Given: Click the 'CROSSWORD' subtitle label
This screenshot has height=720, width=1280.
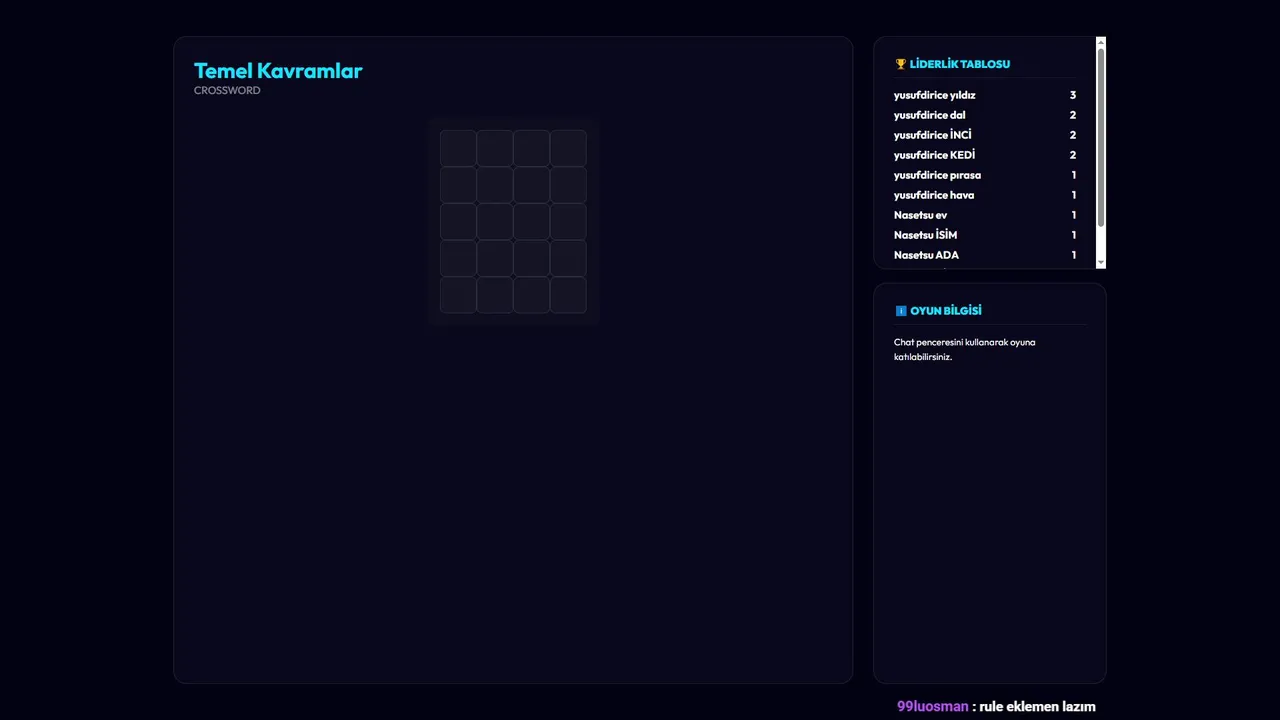Looking at the screenshot, I should [x=227, y=90].
